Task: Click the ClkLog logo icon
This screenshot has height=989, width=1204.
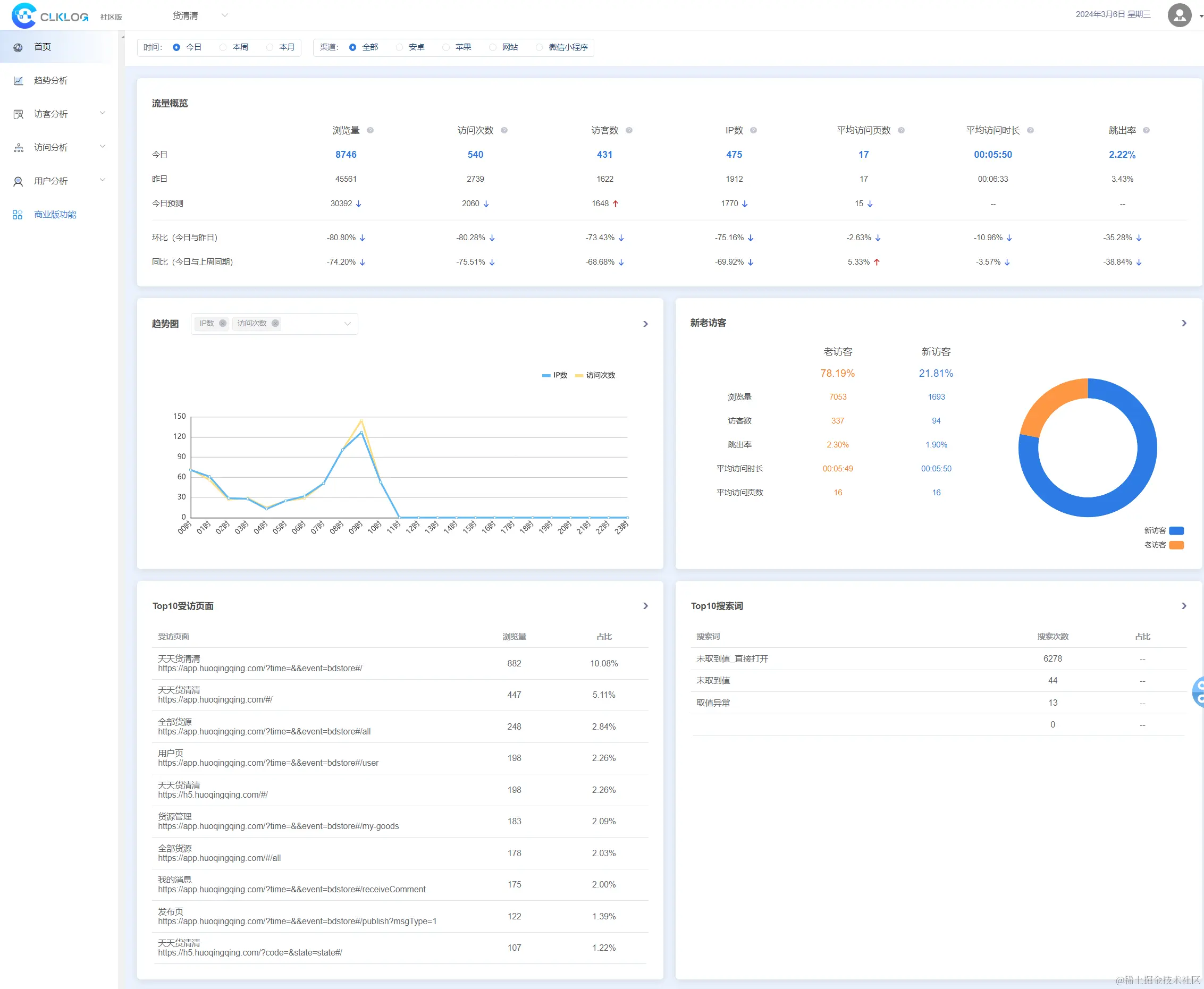Action: (24, 15)
